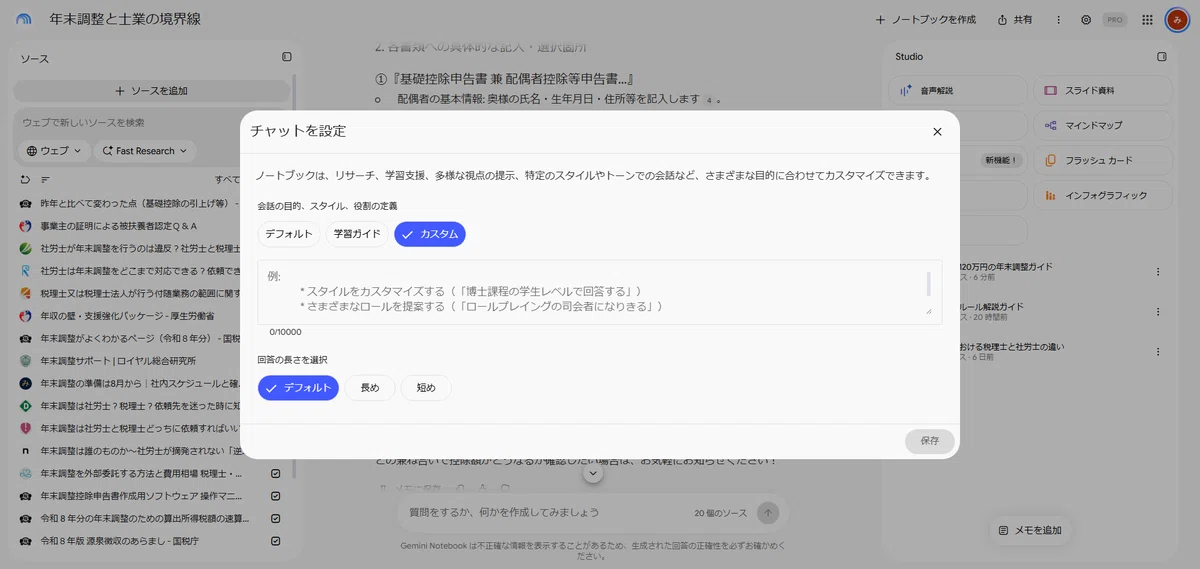Screen dimensions: 1200x569
Task: Select デフォルト response length
Action: pos(298,388)
